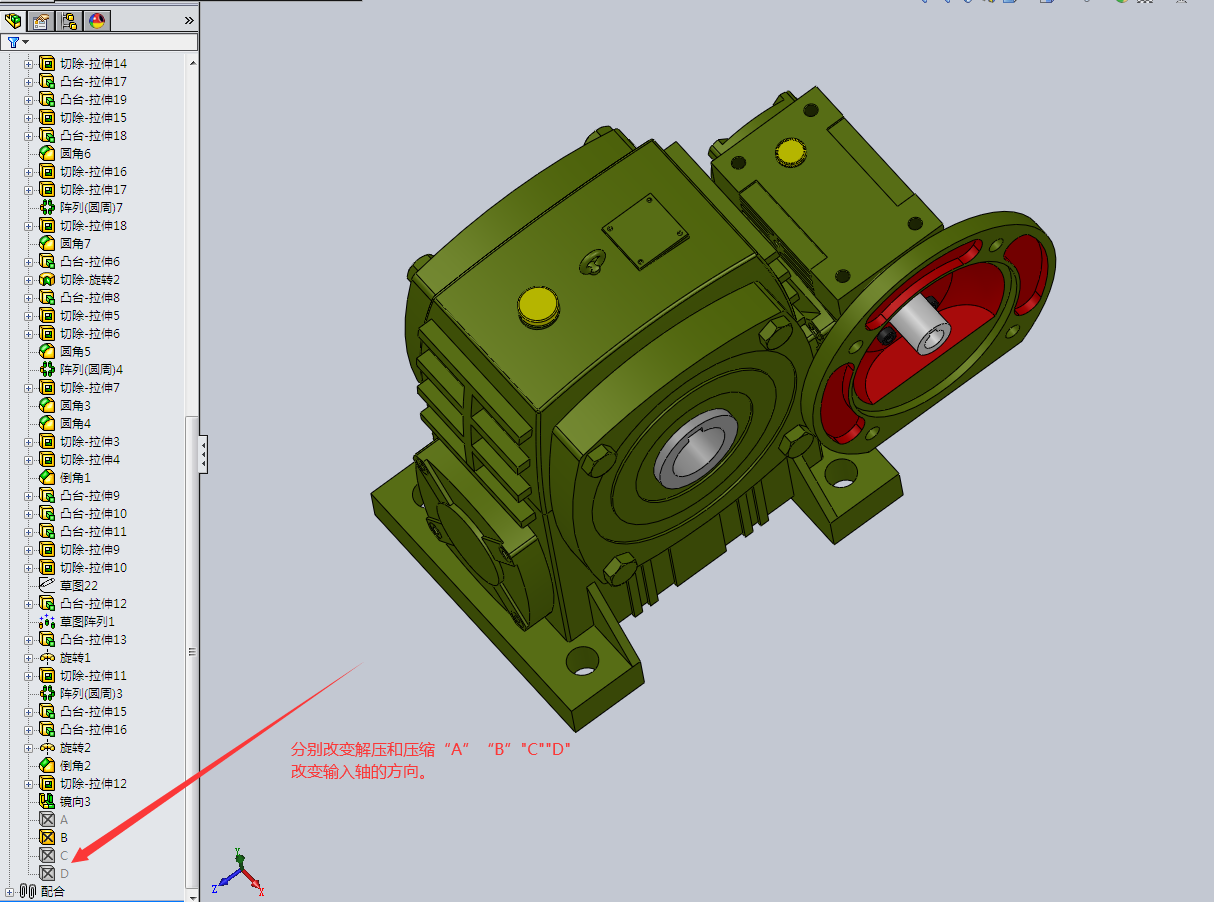This screenshot has width=1214, height=902.
Task: Open the feature tree filter dropdown
Action: click(17, 42)
